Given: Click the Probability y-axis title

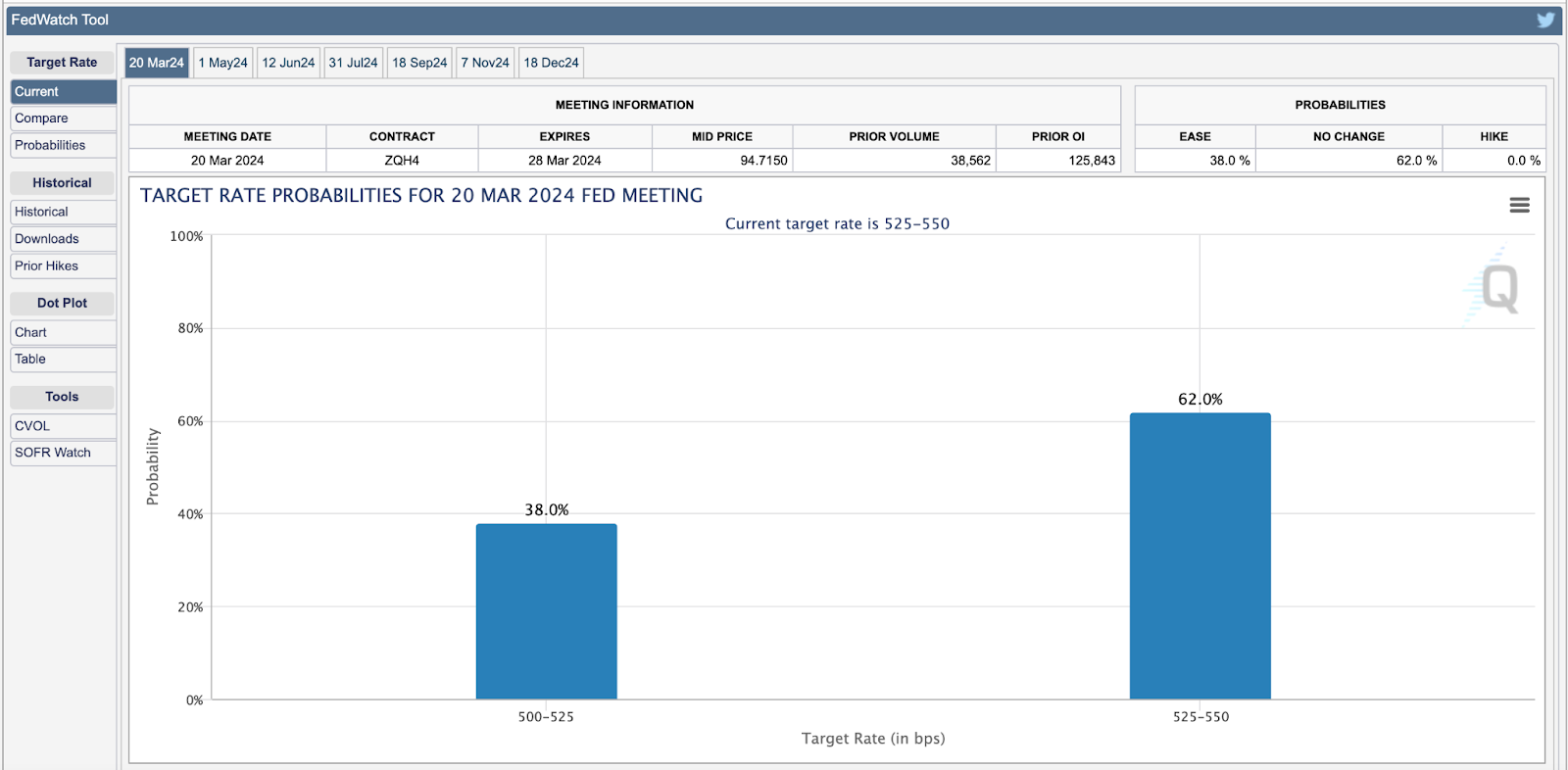Looking at the screenshot, I should [153, 466].
